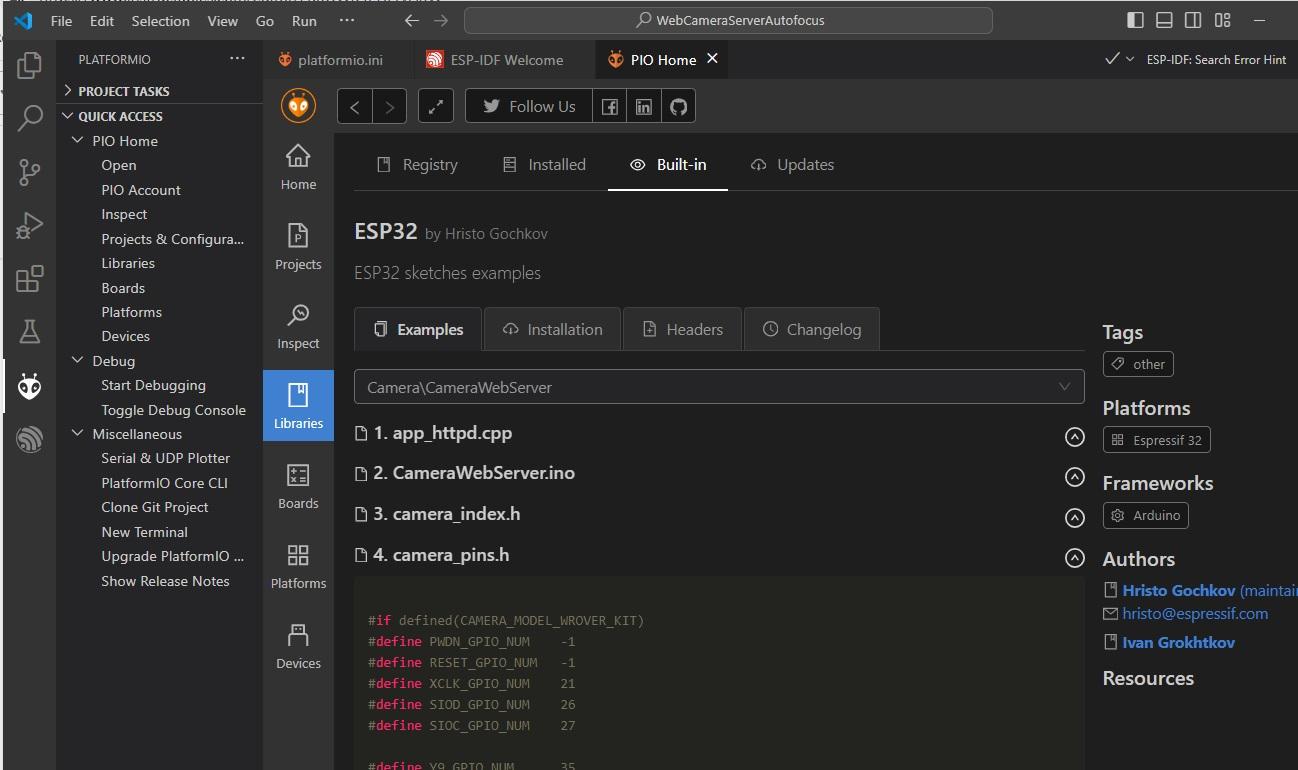Open Ivan Grokhtkov author link
Viewport: 1298px width, 770px height.
tap(1178, 643)
